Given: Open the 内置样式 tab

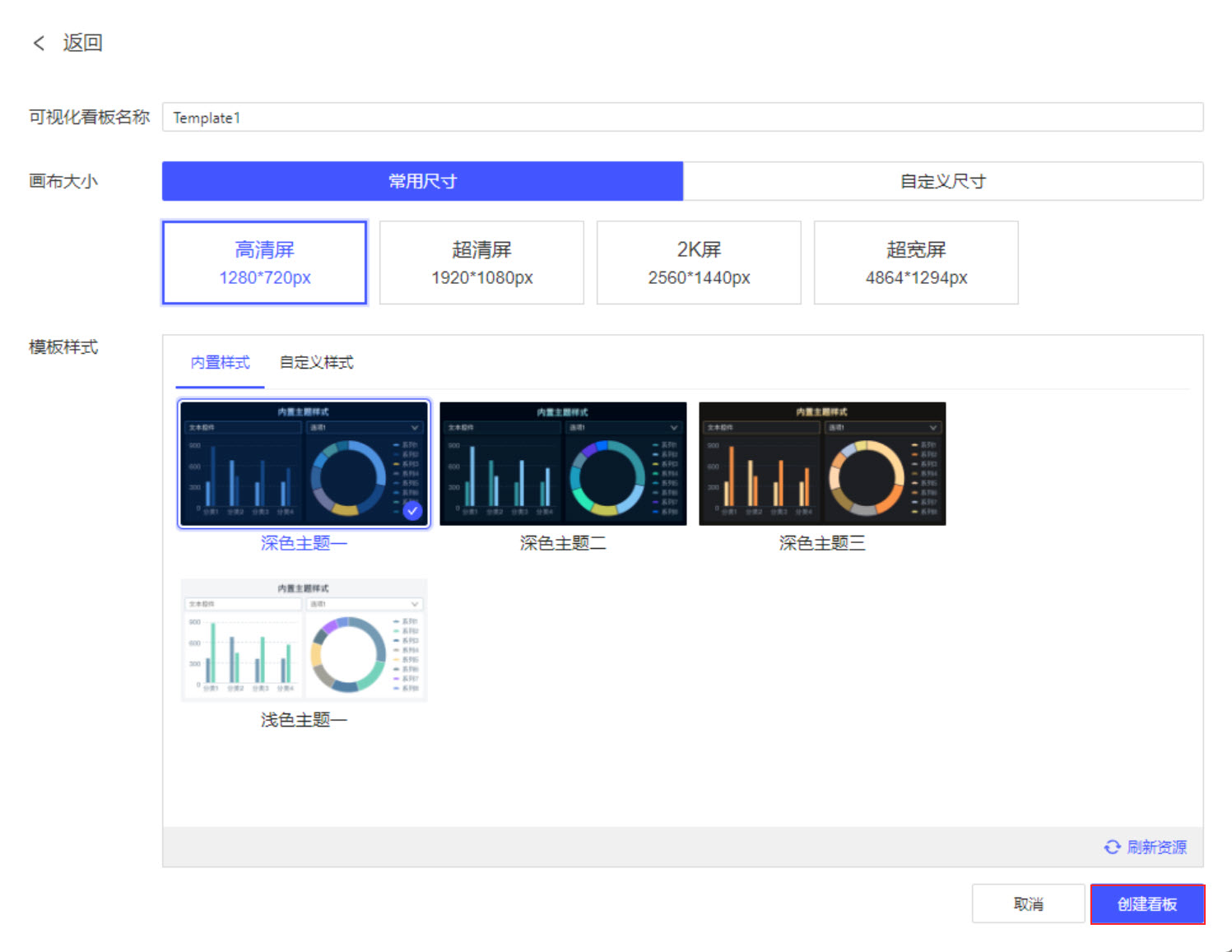Looking at the screenshot, I should point(220,362).
